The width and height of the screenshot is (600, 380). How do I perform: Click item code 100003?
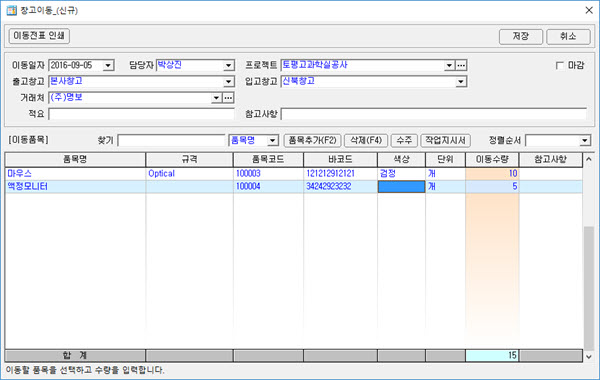(x=248, y=174)
